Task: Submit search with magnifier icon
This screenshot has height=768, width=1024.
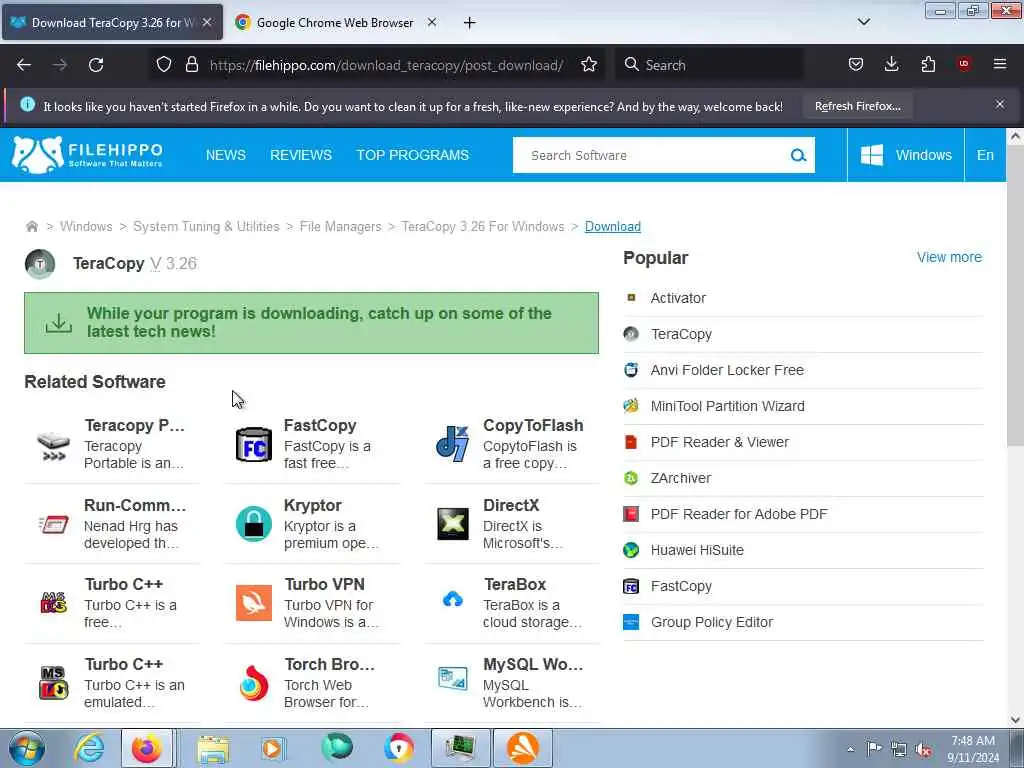Action: click(798, 155)
